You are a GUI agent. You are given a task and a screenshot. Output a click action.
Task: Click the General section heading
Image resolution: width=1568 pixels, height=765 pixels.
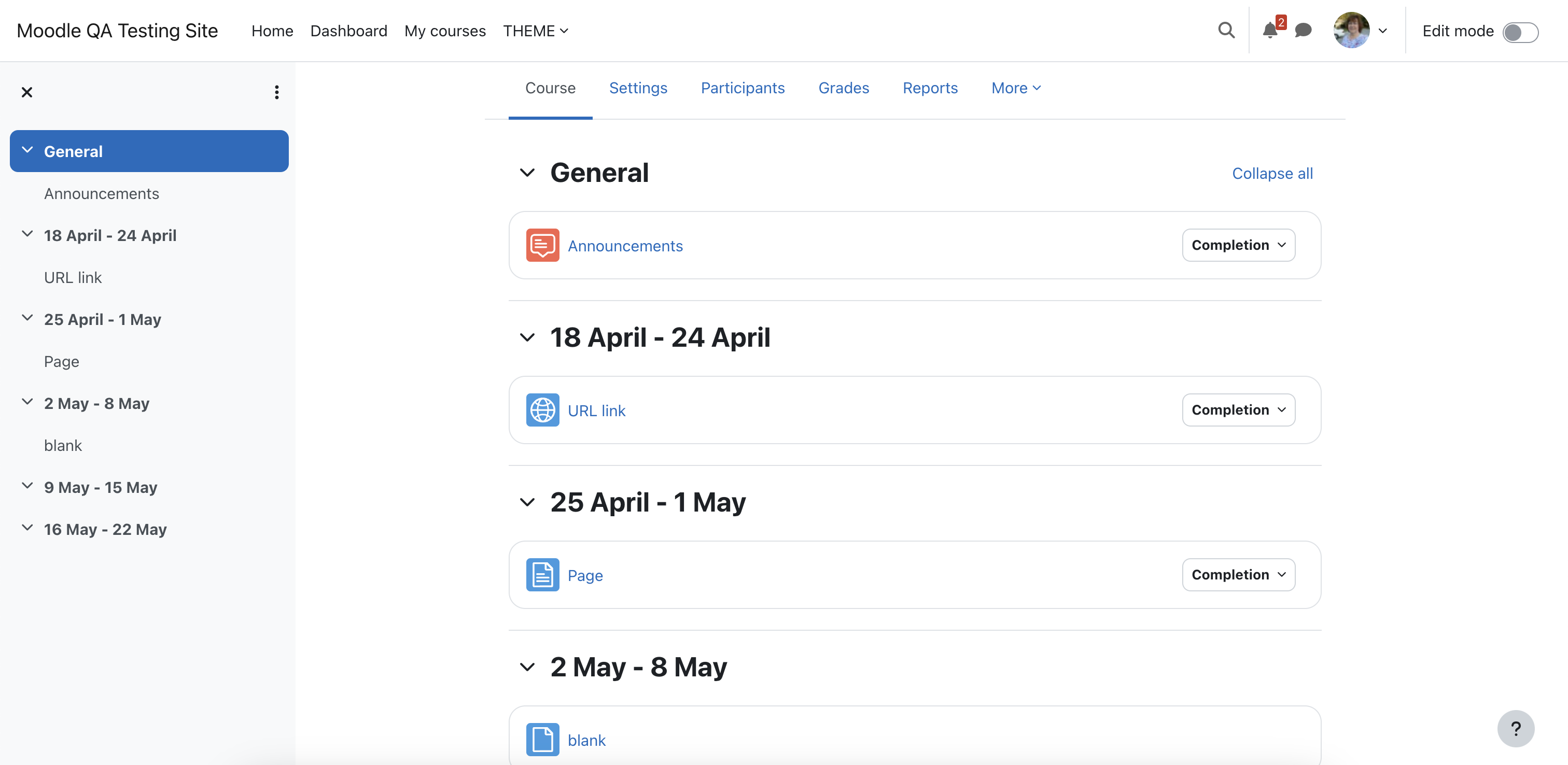coord(599,173)
